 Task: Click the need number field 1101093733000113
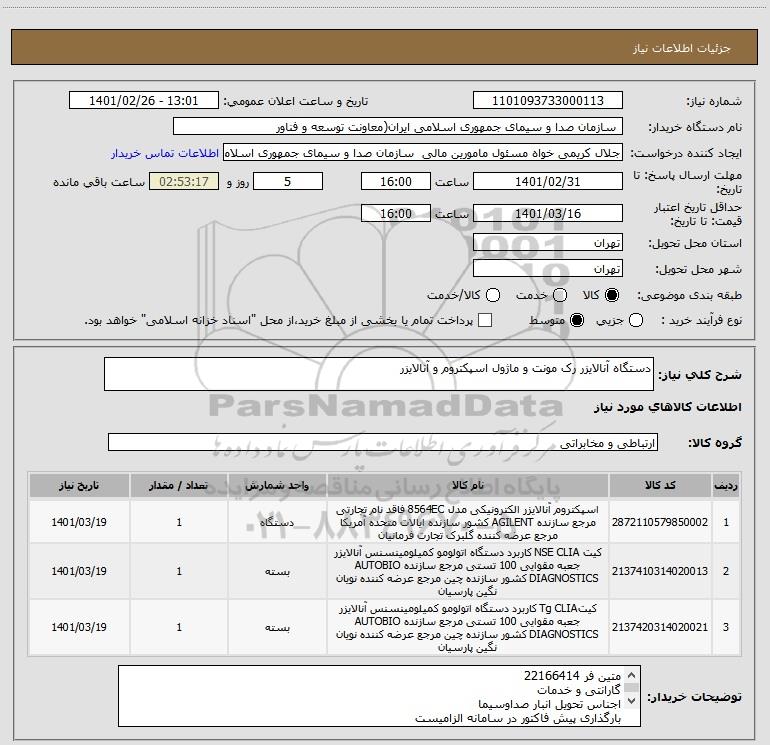(x=548, y=101)
